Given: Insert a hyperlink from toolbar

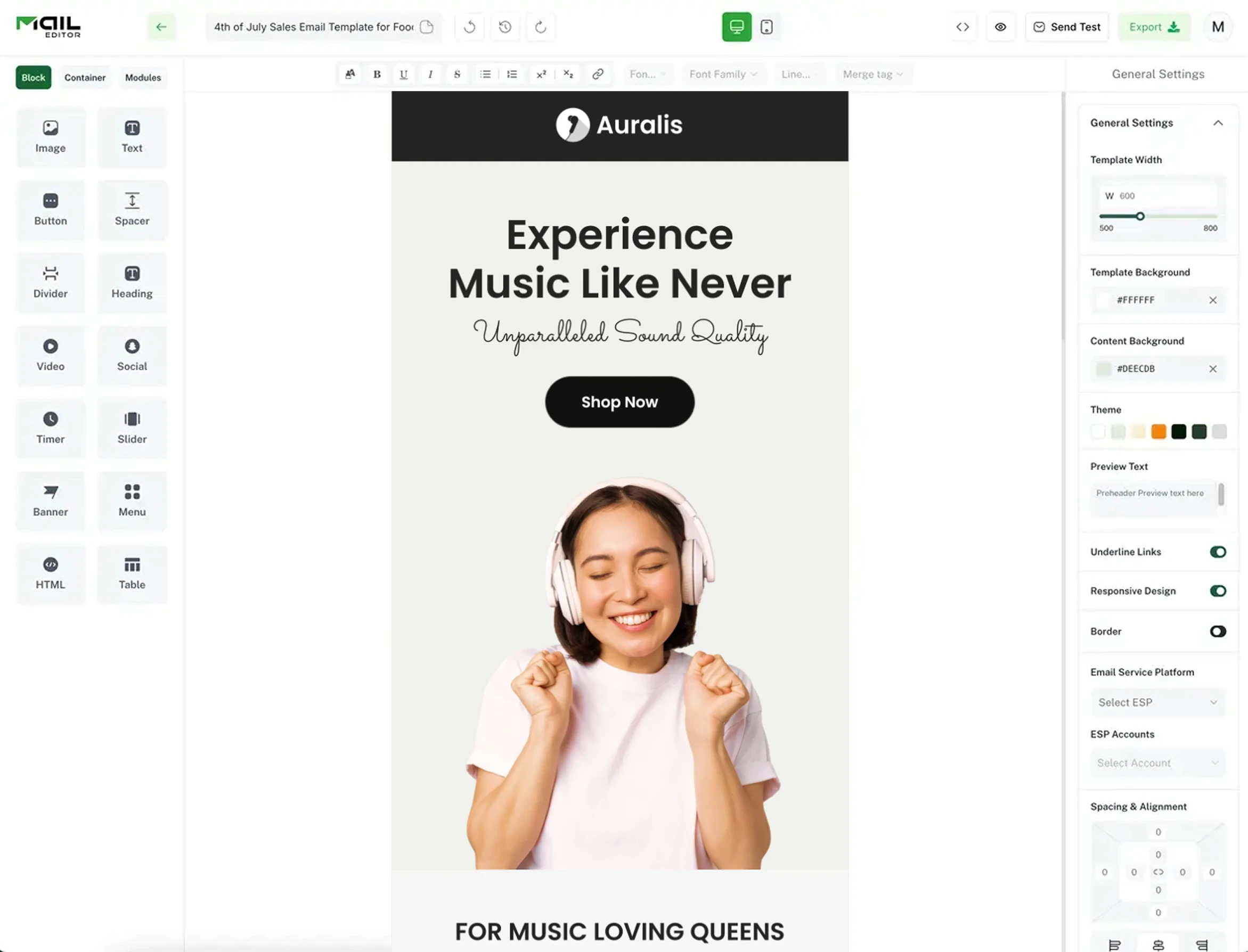Looking at the screenshot, I should click(597, 74).
